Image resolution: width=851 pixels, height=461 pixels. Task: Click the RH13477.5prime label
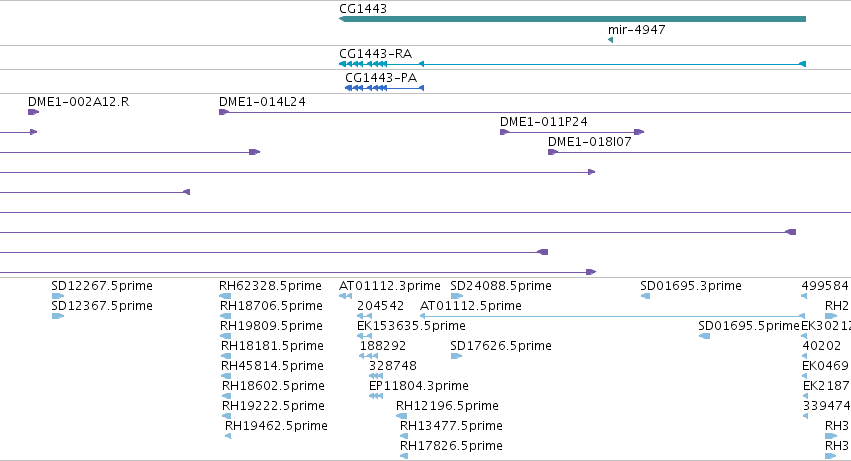451,426
